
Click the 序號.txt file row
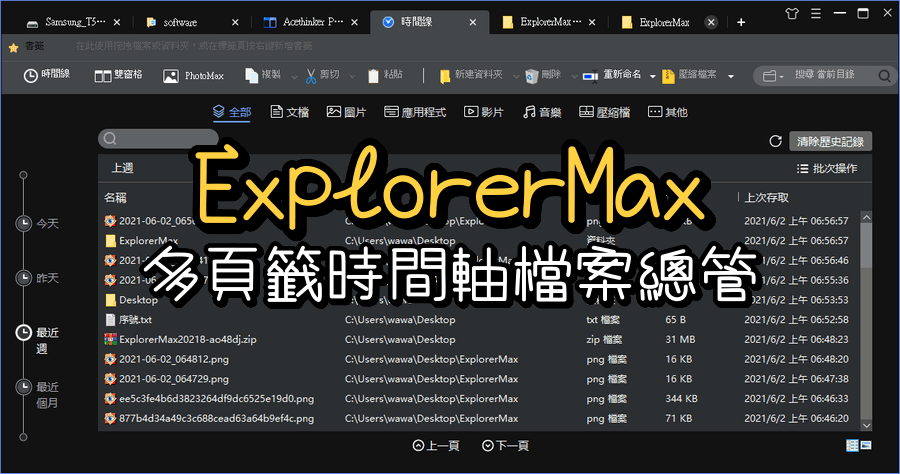tap(479, 320)
